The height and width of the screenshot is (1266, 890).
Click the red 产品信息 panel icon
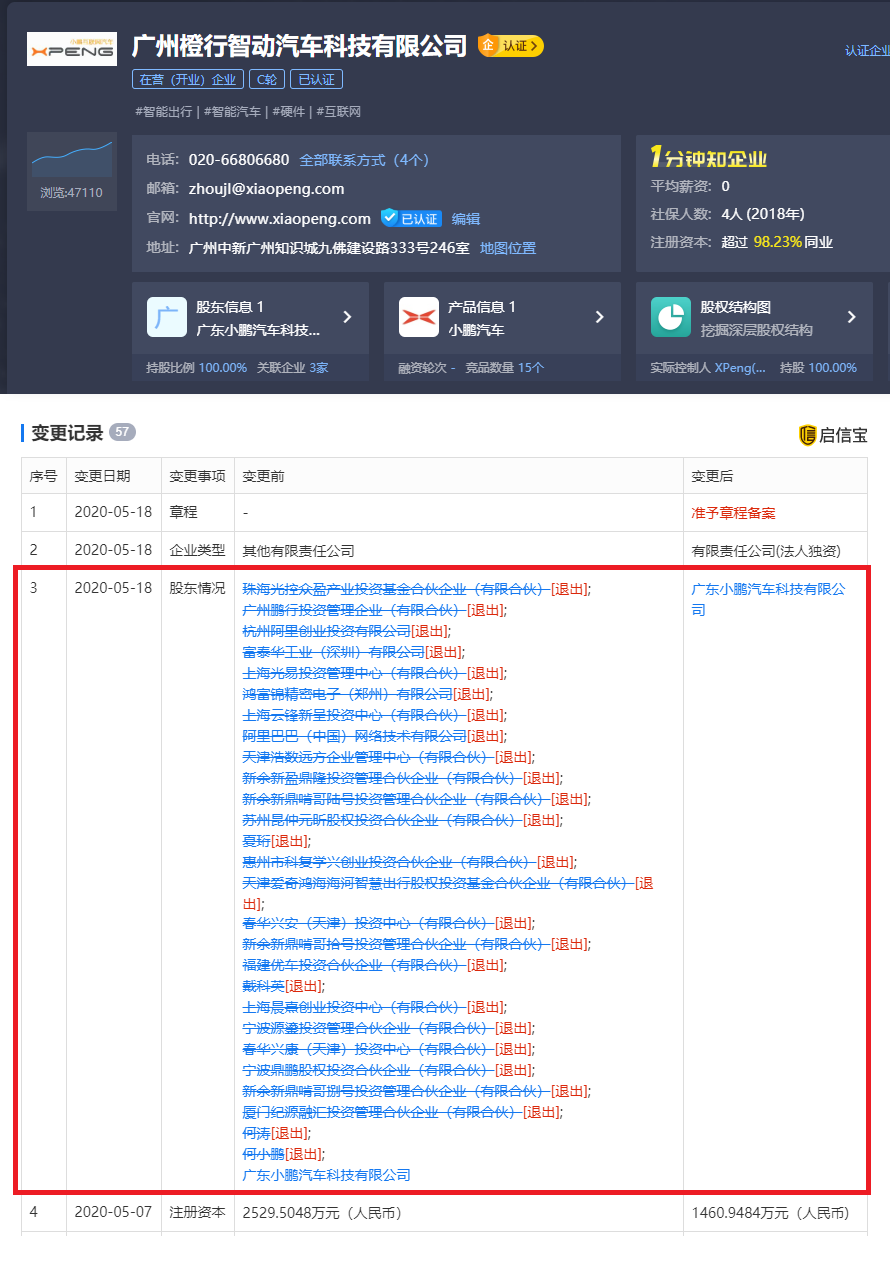coord(419,318)
